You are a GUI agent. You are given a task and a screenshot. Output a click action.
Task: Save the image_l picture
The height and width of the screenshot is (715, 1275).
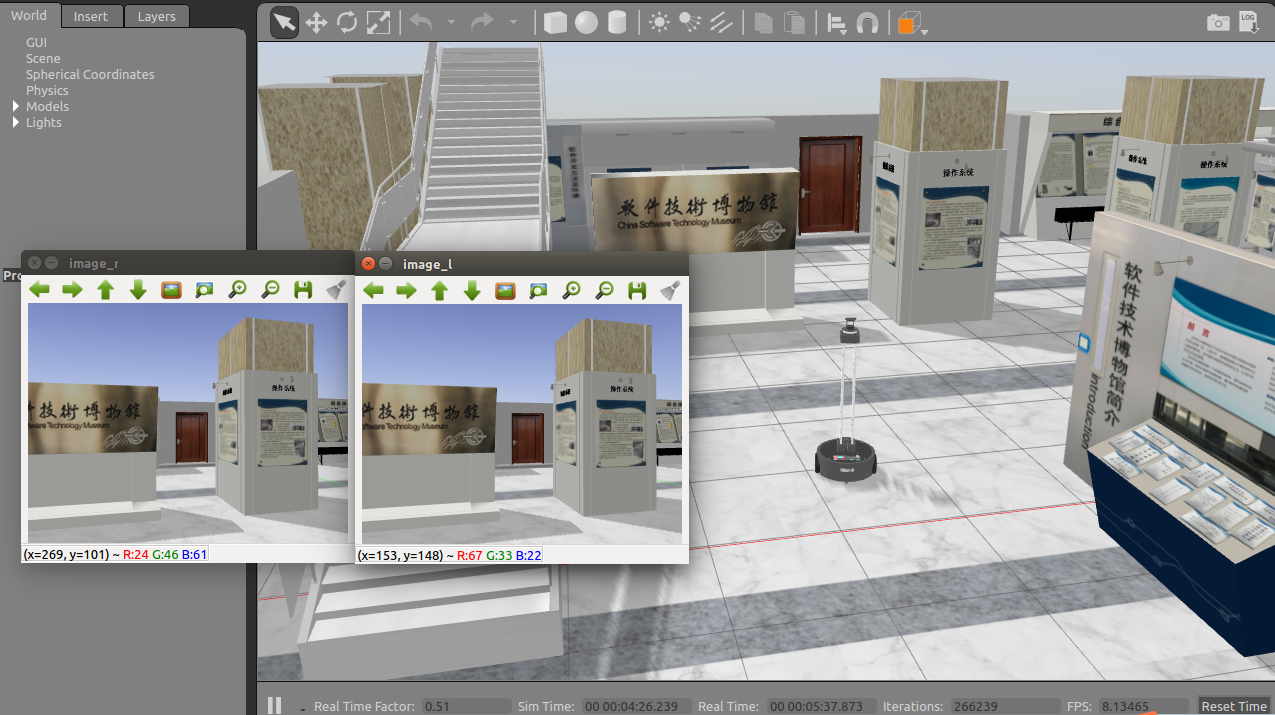pos(637,290)
